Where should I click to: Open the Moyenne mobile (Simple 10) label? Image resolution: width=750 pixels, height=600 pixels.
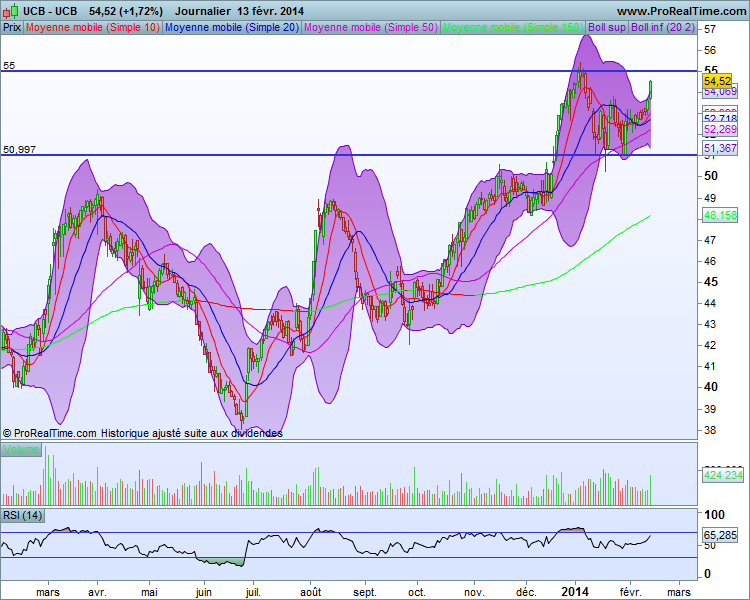(x=93, y=27)
